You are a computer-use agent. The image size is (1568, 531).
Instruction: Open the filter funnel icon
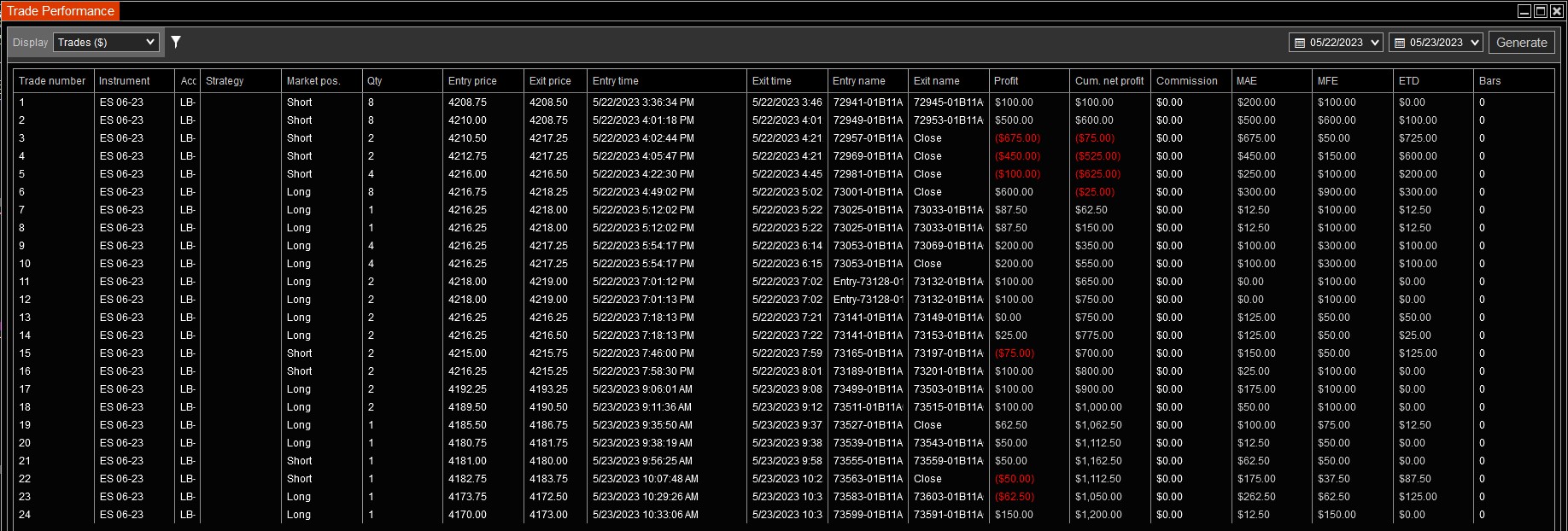point(176,42)
